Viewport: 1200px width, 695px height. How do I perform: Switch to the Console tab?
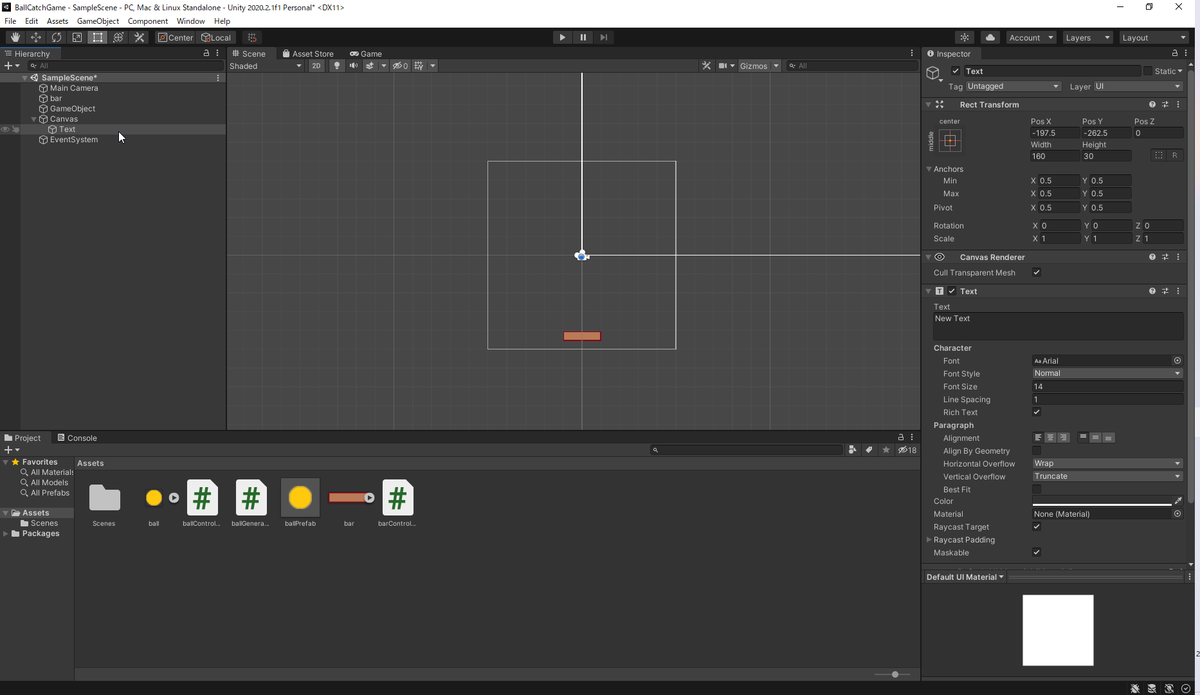(77, 438)
